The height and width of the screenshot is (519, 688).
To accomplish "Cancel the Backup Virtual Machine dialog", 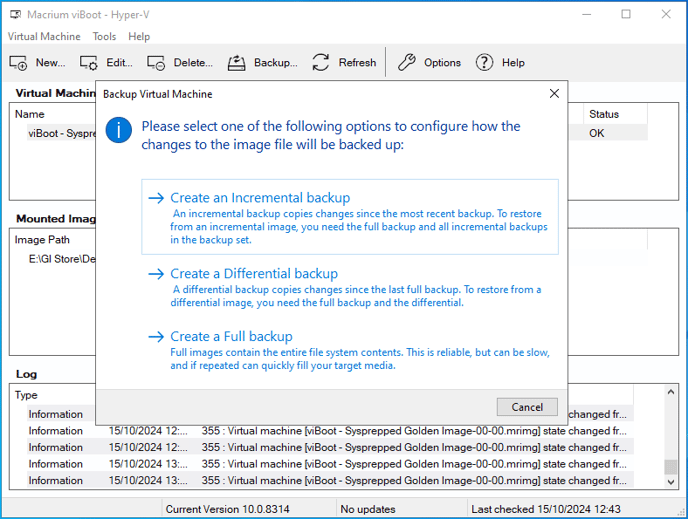I will coord(527,407).
